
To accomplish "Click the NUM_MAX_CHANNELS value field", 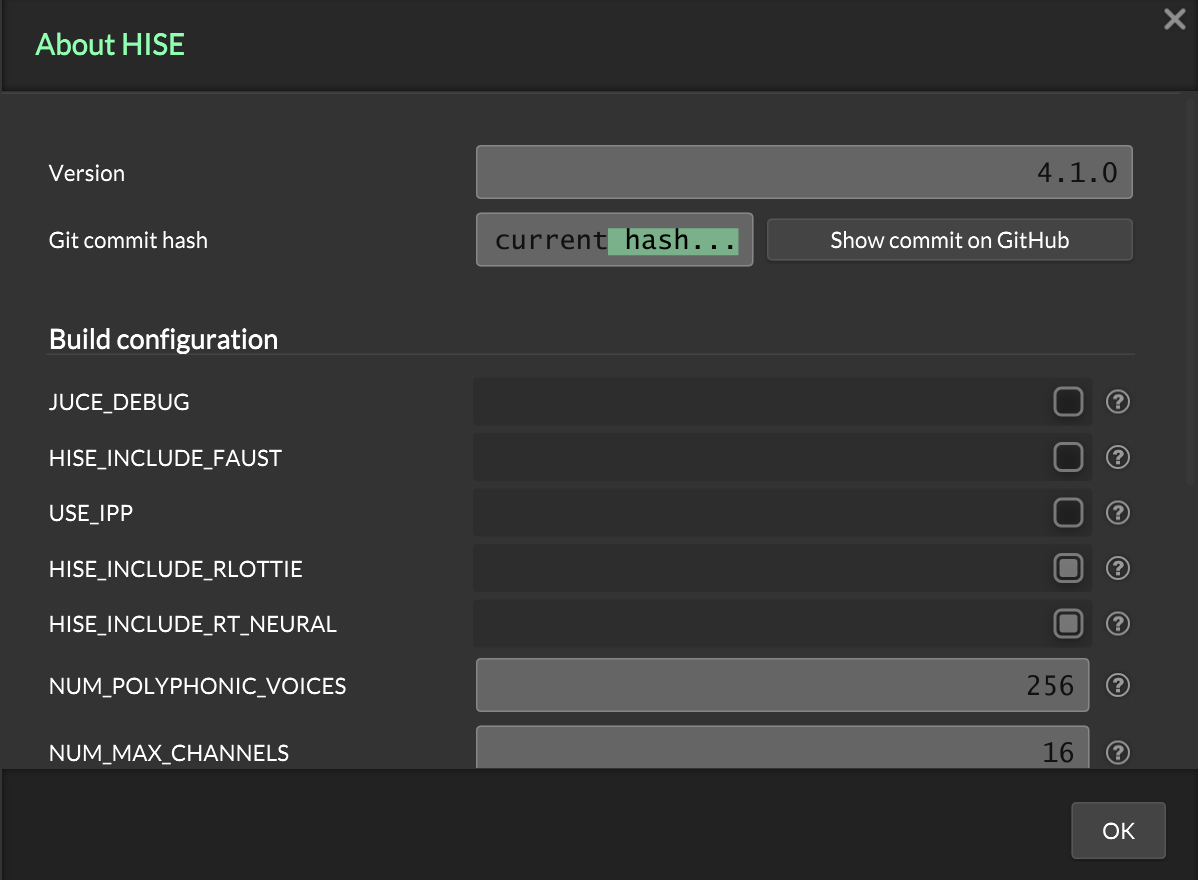I will pyautogui.click(x=781, y=750).
